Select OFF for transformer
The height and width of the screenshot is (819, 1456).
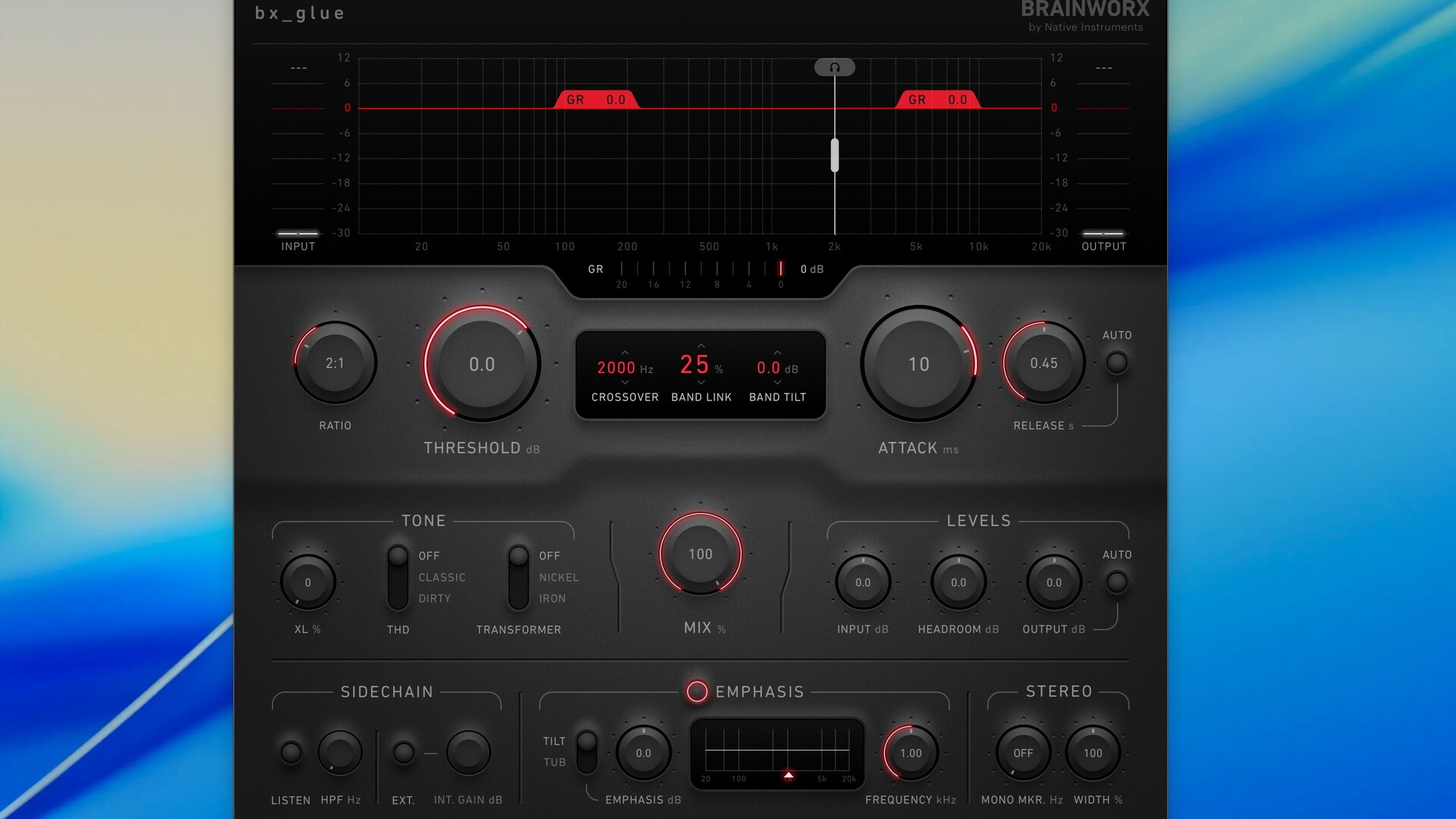tap(550, 556)
